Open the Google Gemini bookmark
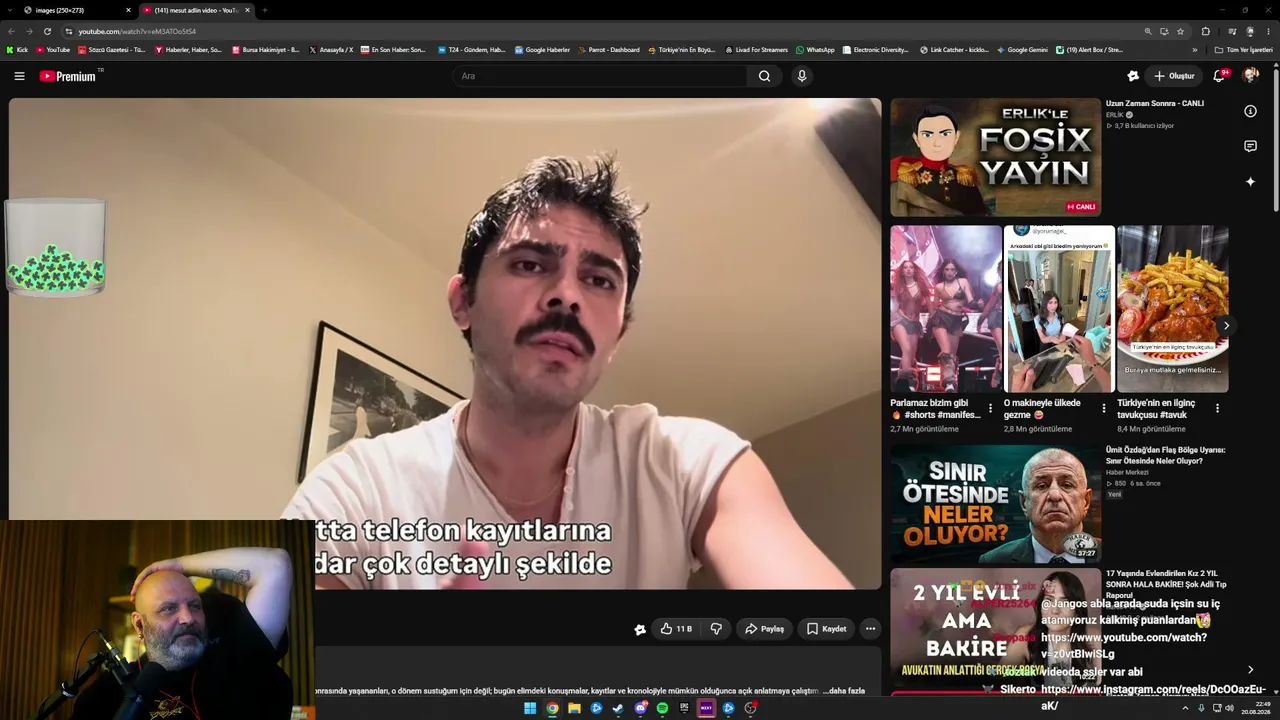1280x720 pixels. [1022, 50]
